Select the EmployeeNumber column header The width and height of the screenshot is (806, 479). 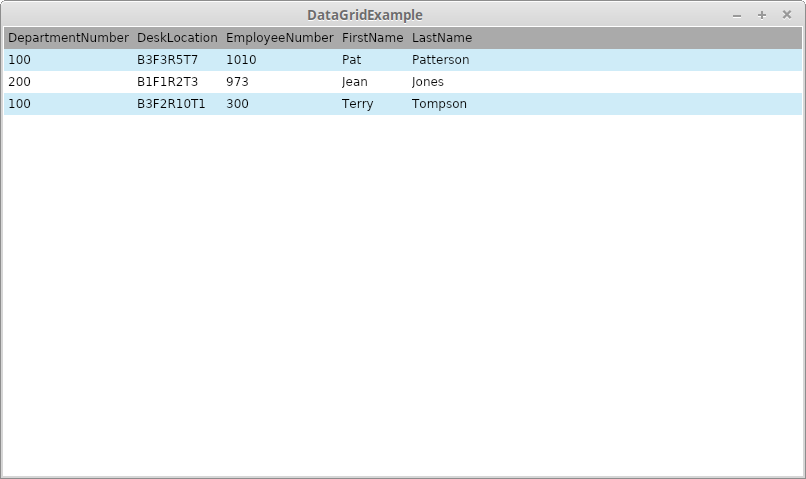(279, 38)
